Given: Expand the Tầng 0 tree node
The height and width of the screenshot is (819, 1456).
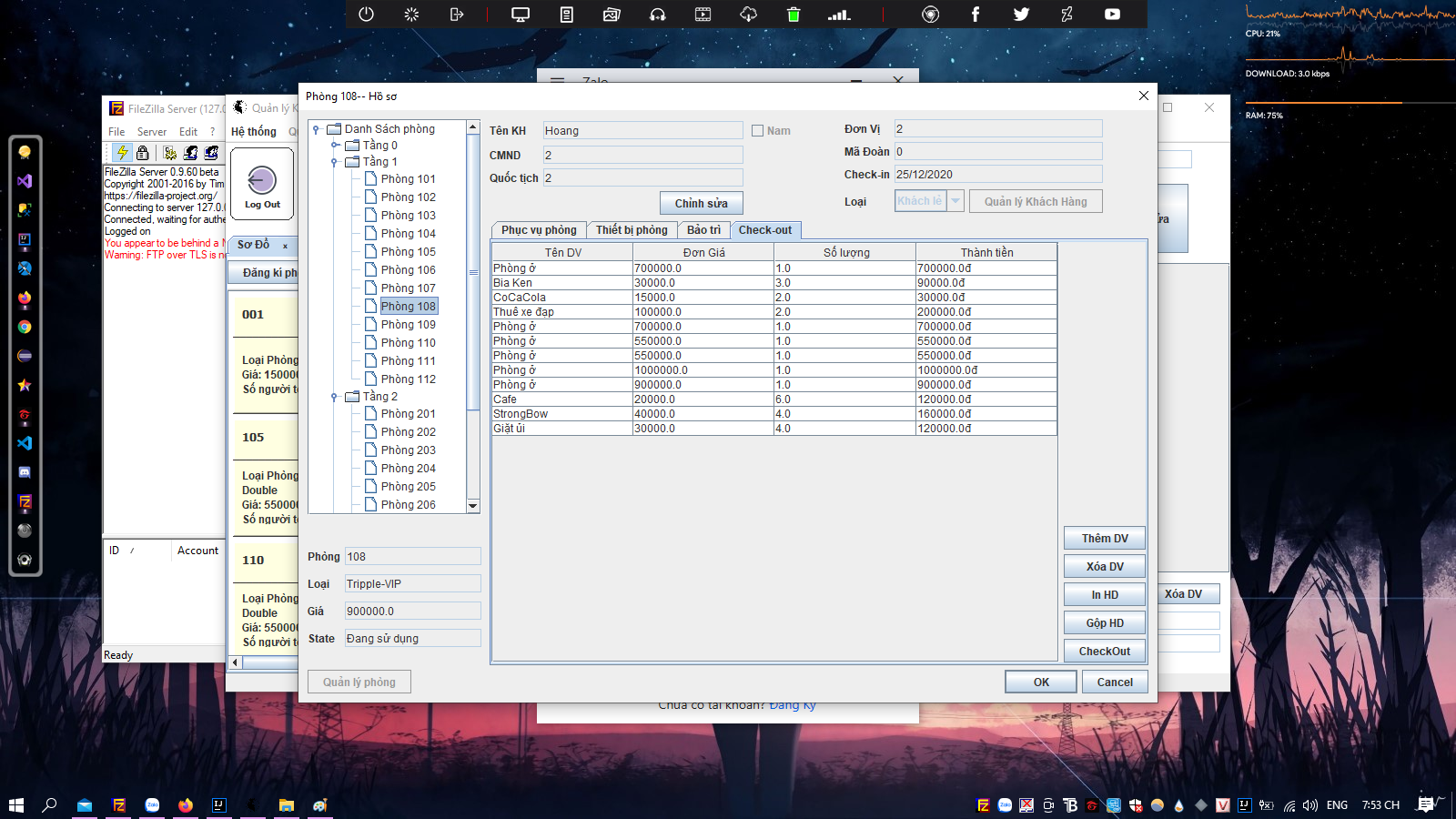Looking at the screenshot, I should click(x=335, y=146).
